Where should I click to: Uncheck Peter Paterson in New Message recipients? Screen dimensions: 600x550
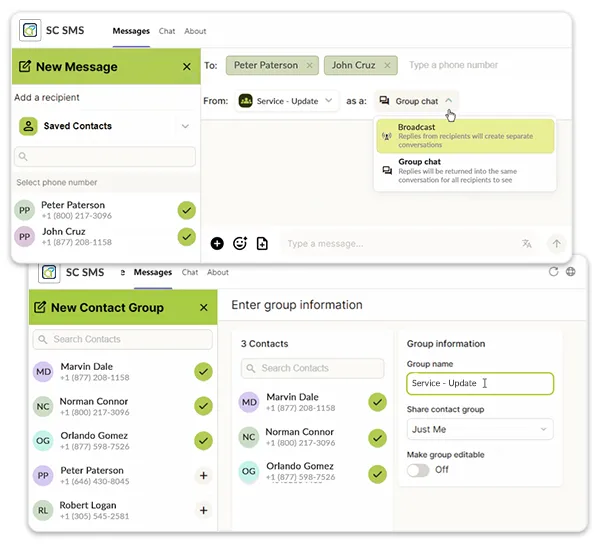pos(187,210)
